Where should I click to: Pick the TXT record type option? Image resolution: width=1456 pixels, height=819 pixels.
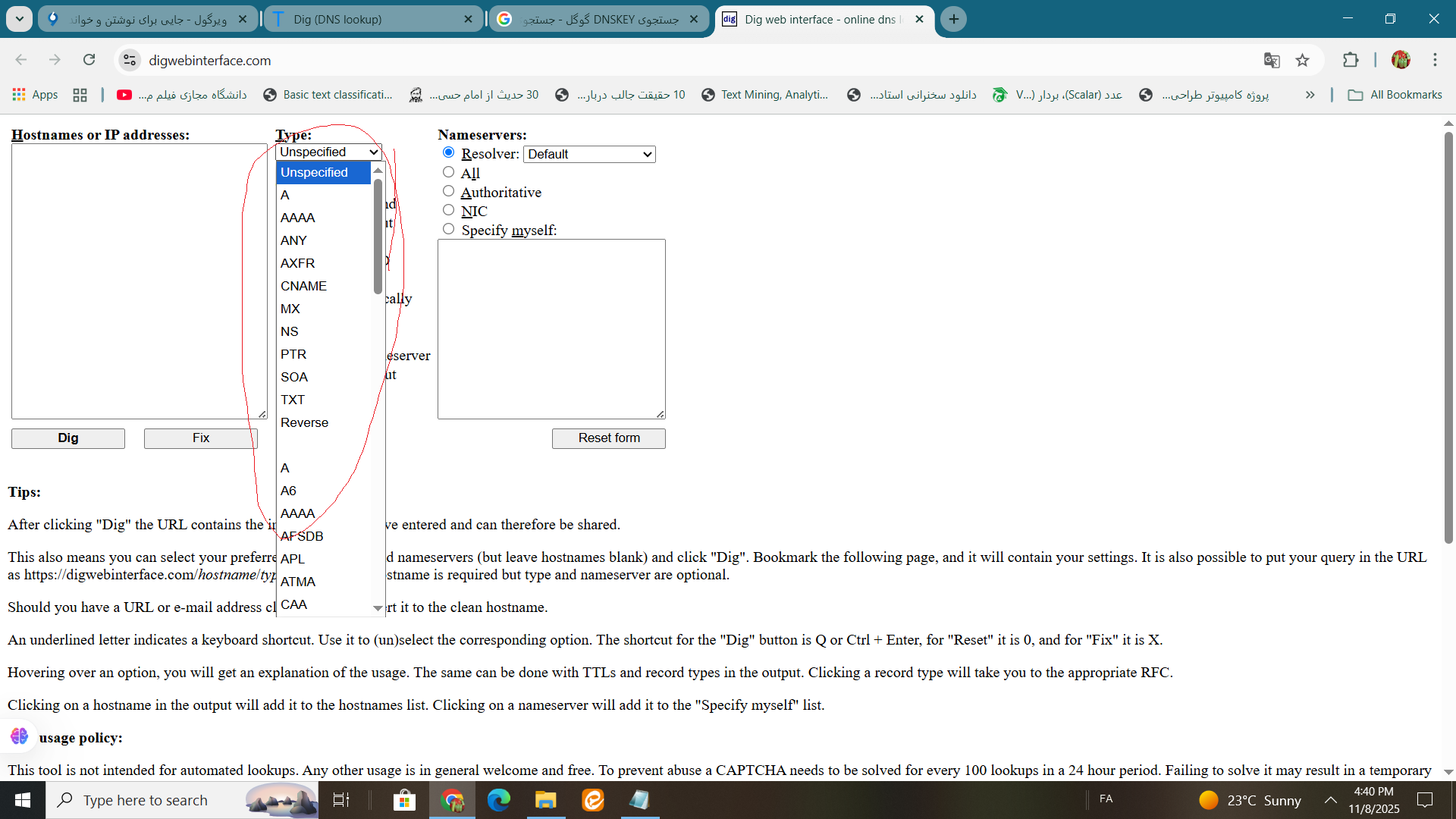click(x=293, y=400)
